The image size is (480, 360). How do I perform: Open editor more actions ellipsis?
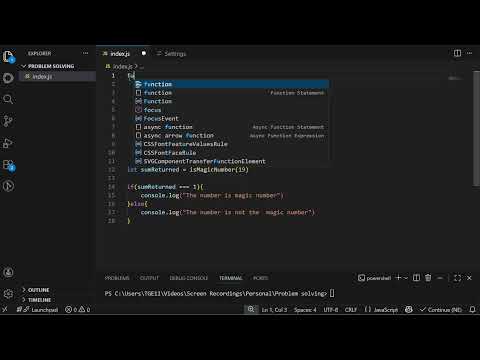(469, 53)
